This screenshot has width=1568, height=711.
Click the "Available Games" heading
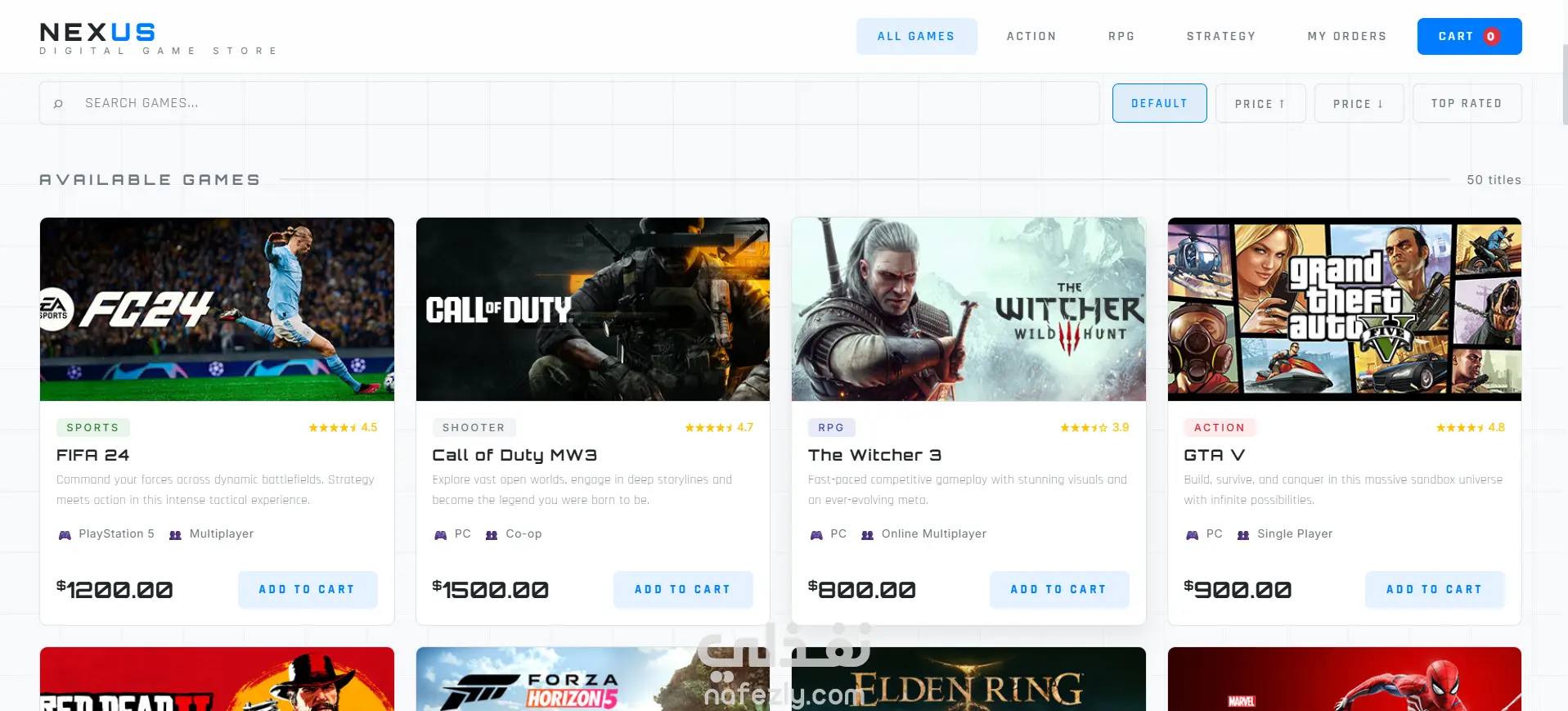point(150,180)
